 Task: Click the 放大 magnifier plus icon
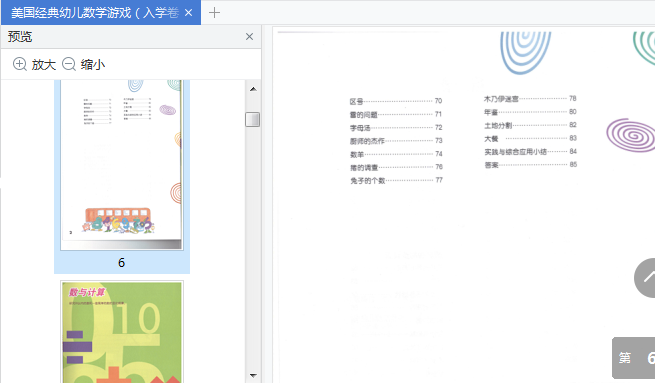tap(20, 64)
